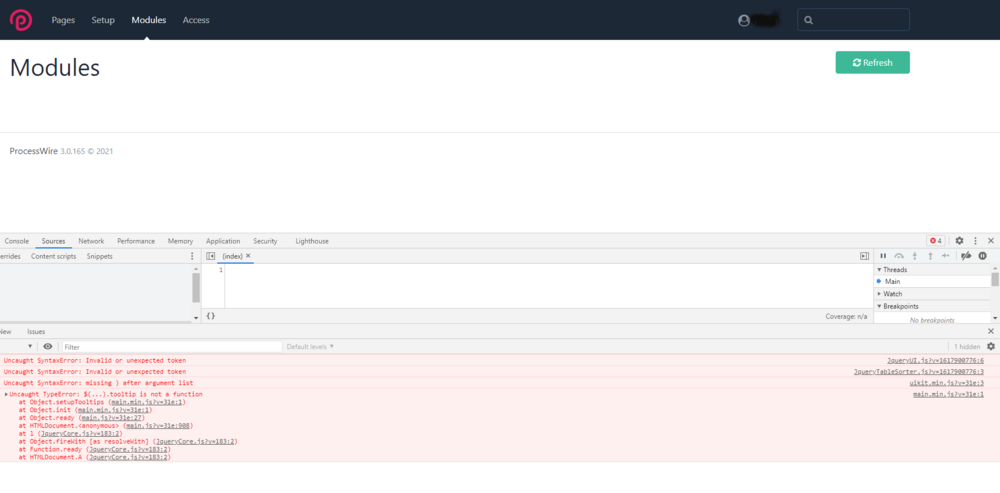Click the pretty print braces icon
1000x493 pixels.
(210, 315)
